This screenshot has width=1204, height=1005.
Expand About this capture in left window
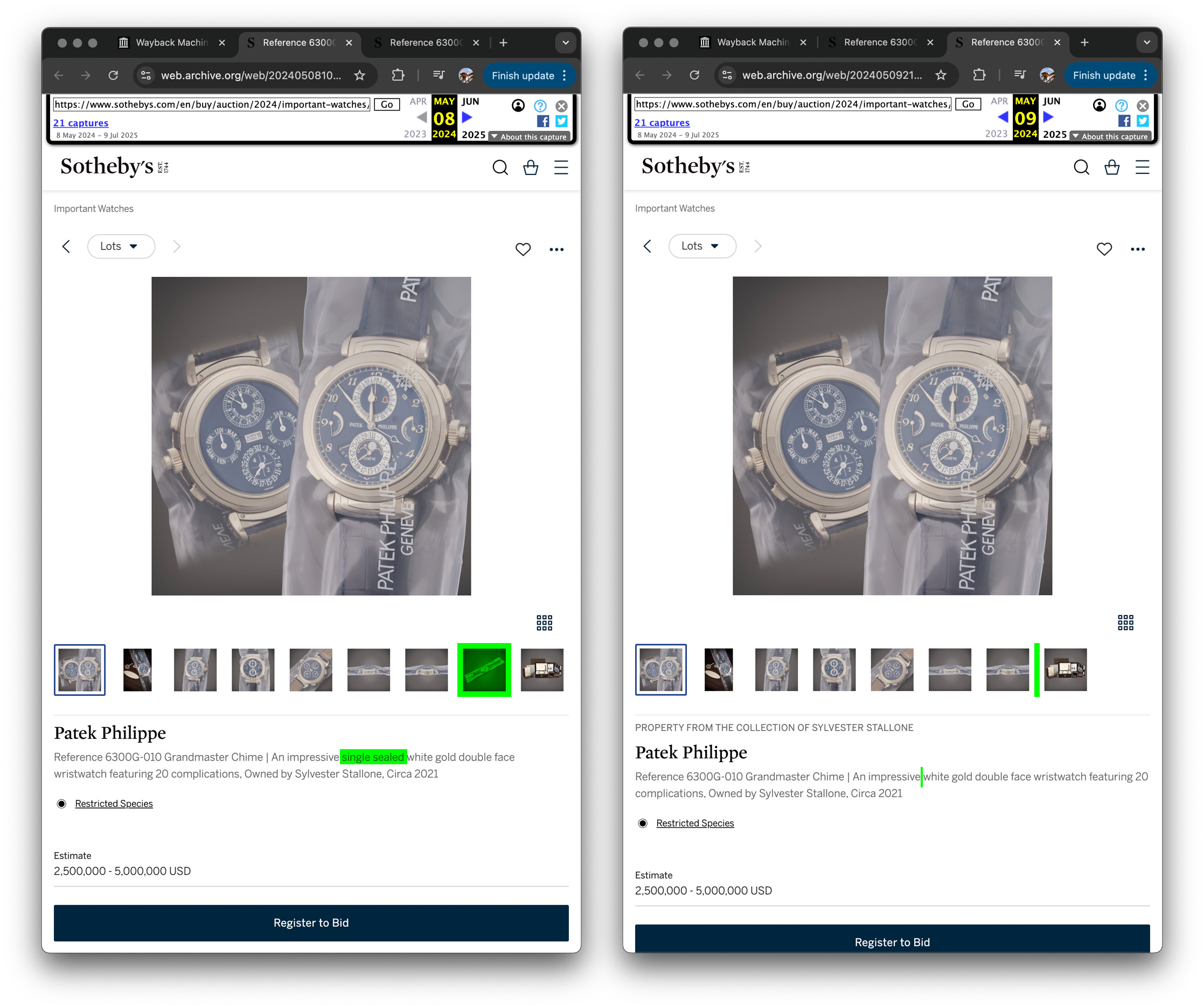528,136
